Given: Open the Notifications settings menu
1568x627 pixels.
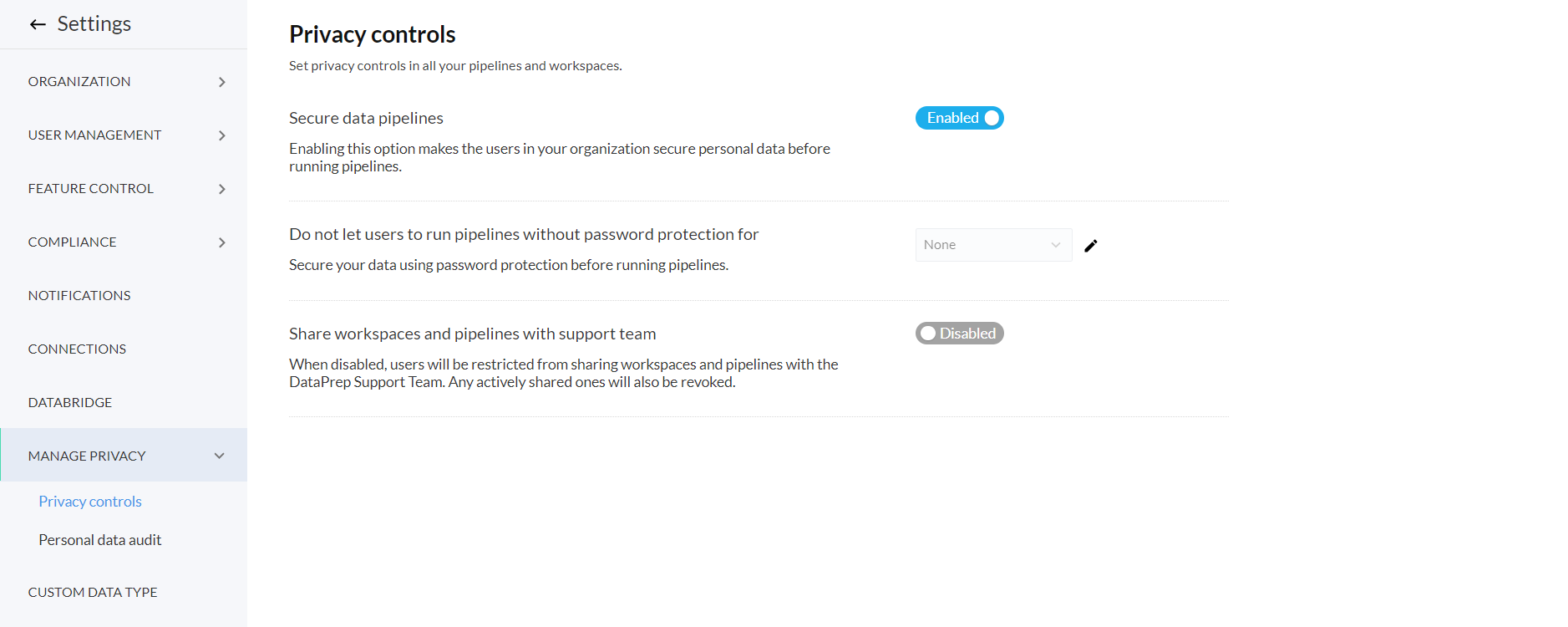Looking at the screenshot, I should point(79,295).
